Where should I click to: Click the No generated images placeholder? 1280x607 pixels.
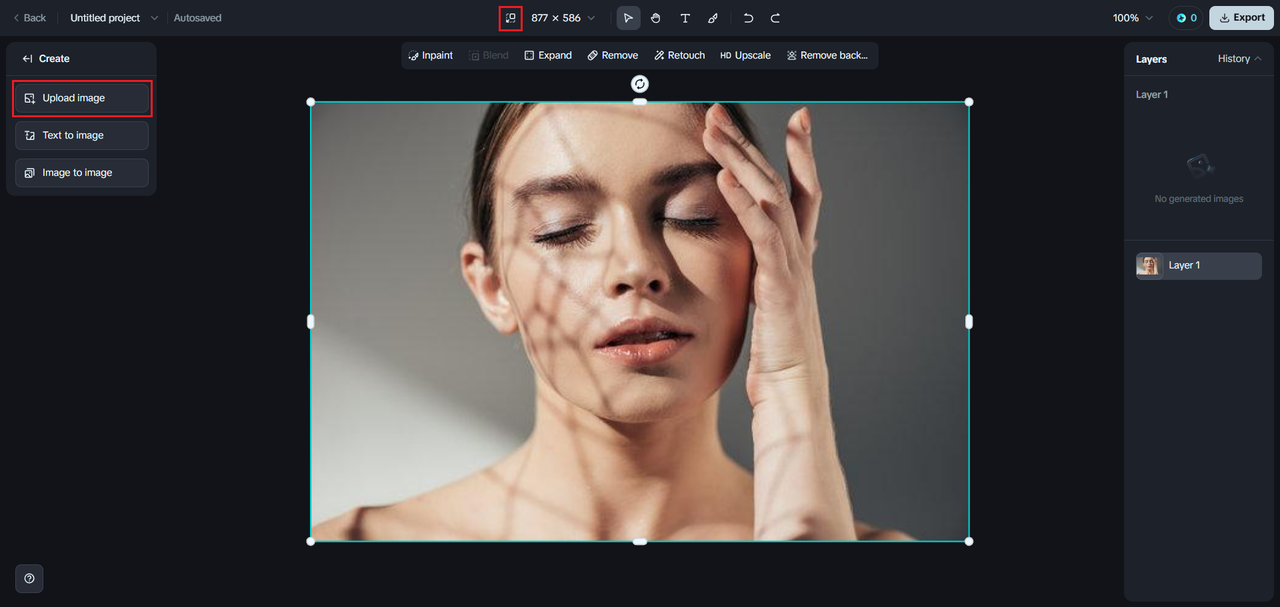tap(1199, 180)
